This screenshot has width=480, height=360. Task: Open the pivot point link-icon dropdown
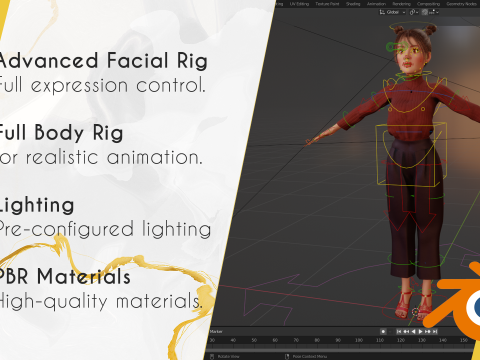click(414, 12)
